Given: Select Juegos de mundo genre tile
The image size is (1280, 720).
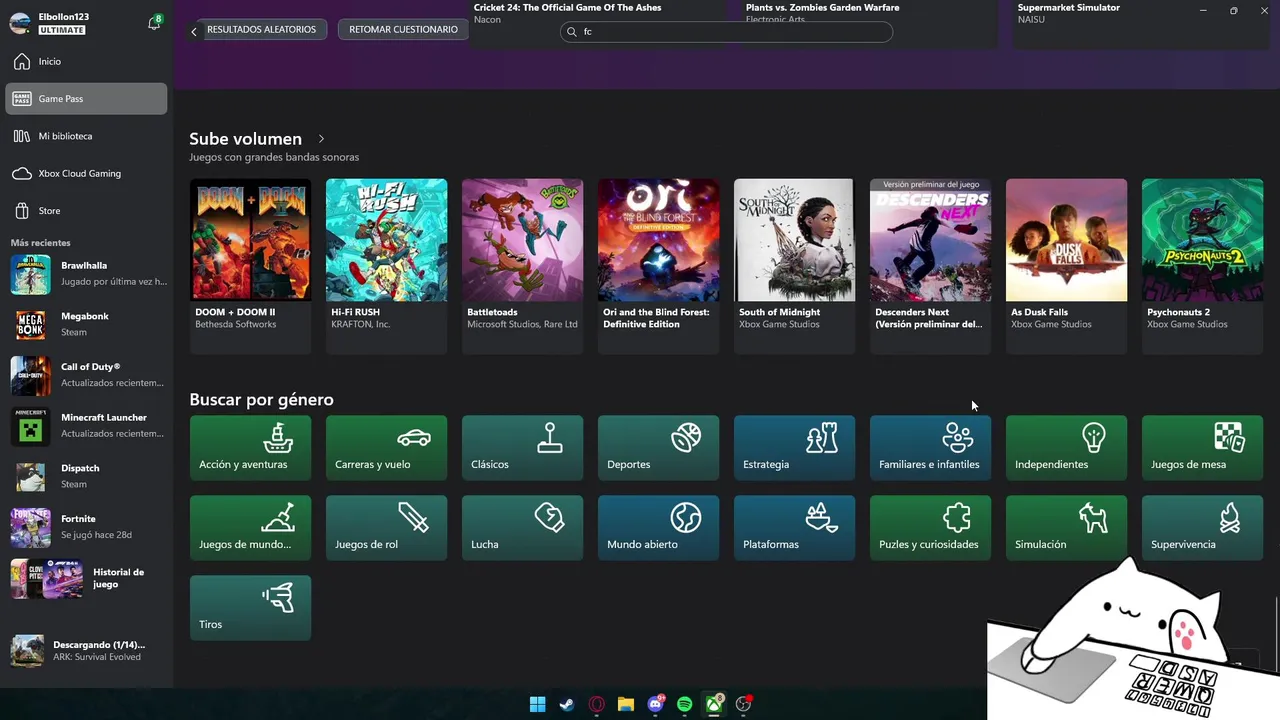Looking at the screenshot, I should tap(250, 528).
